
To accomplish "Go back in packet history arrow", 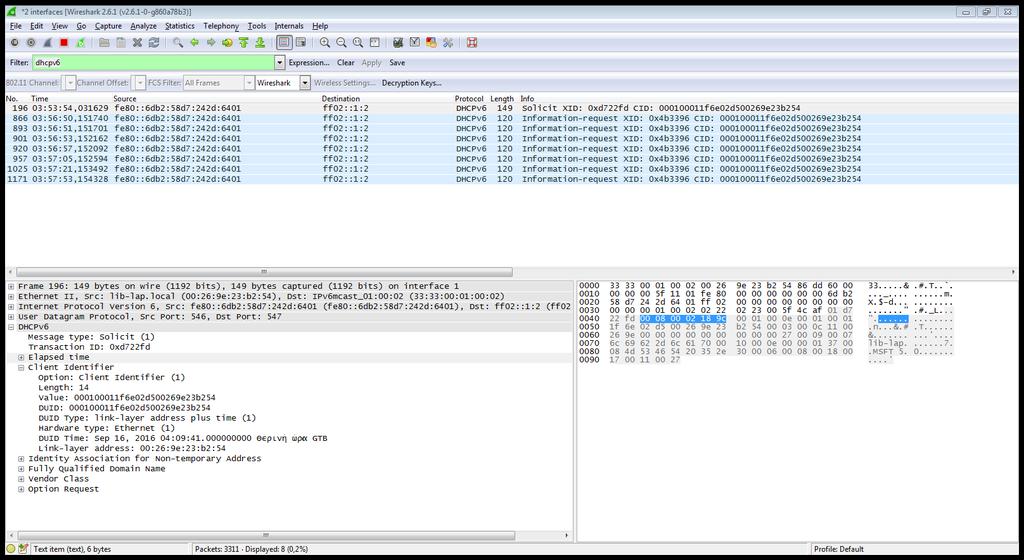I will tap(194, 42).
